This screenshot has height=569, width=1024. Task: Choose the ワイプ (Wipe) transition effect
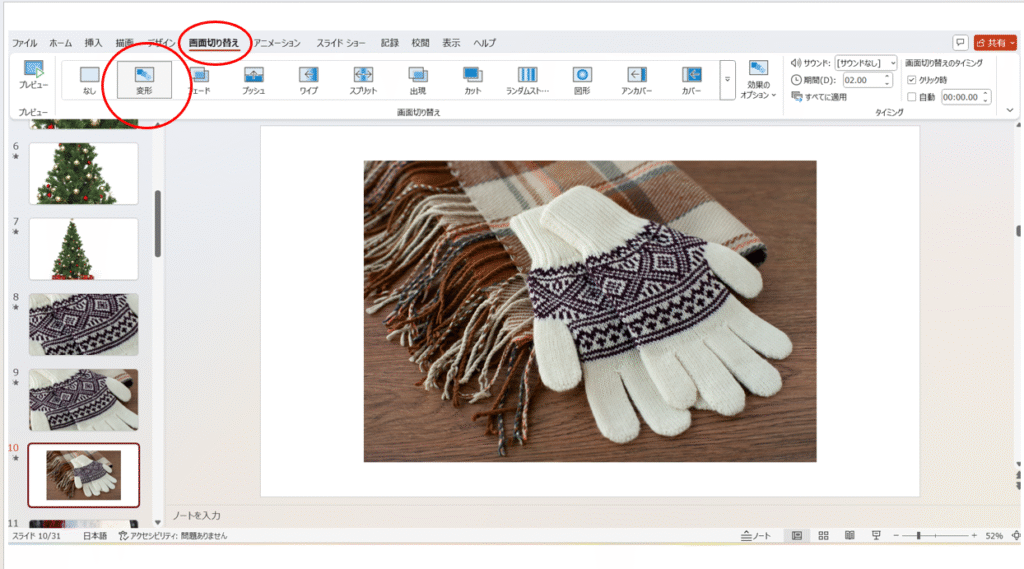308,80
